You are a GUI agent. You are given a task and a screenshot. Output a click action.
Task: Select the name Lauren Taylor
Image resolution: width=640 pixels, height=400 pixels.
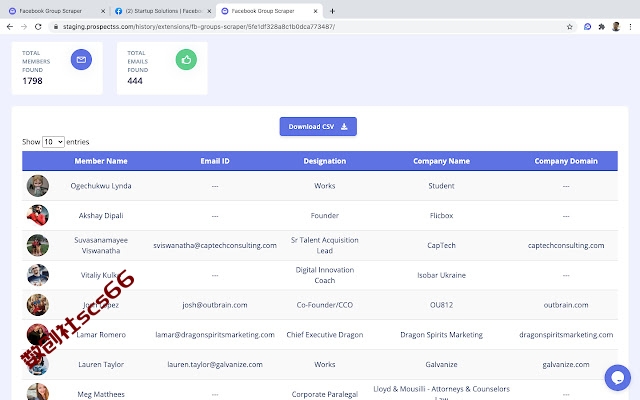point(101,364)
